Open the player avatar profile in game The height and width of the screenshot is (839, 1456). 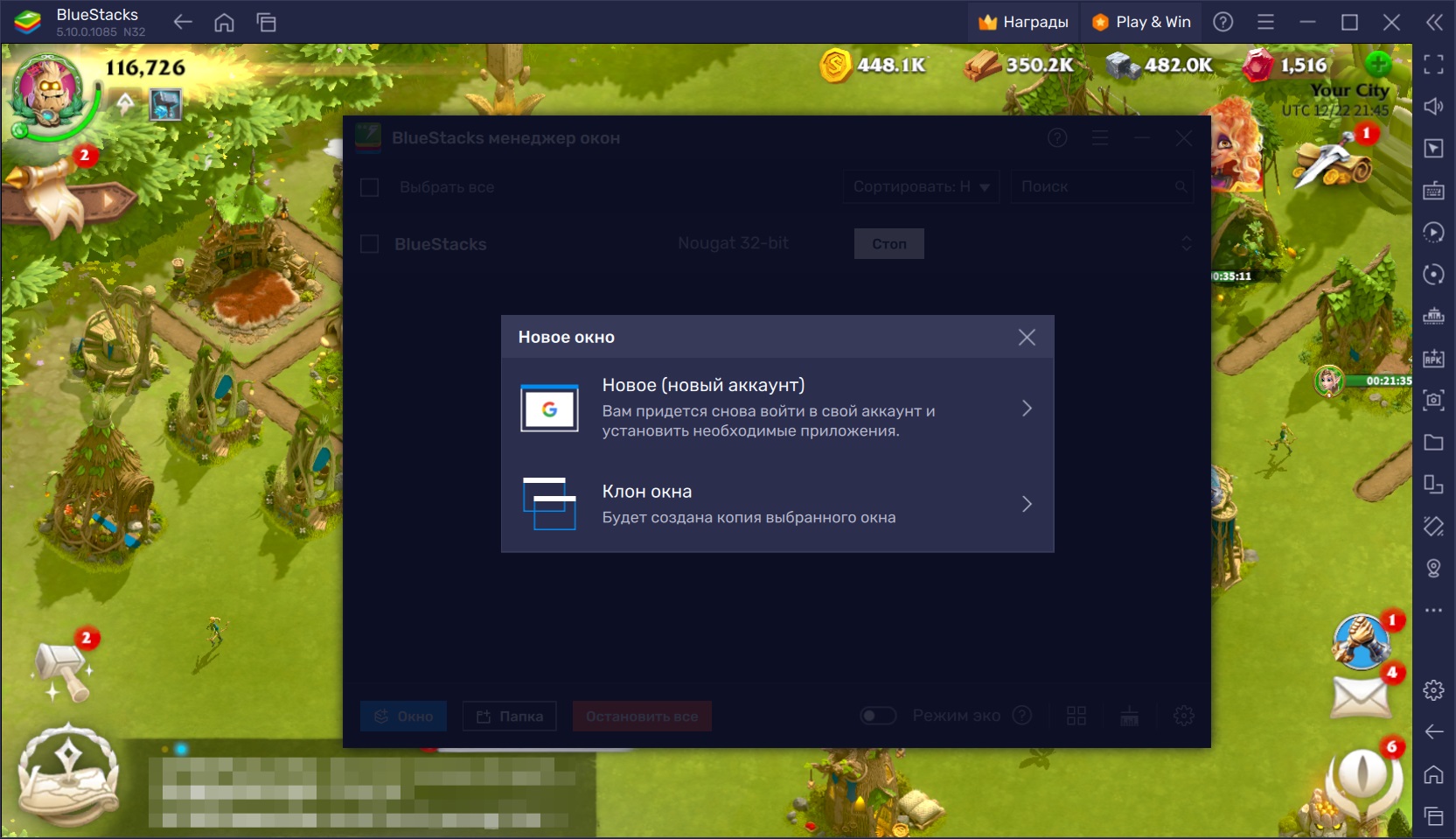[x=47, y=90]
